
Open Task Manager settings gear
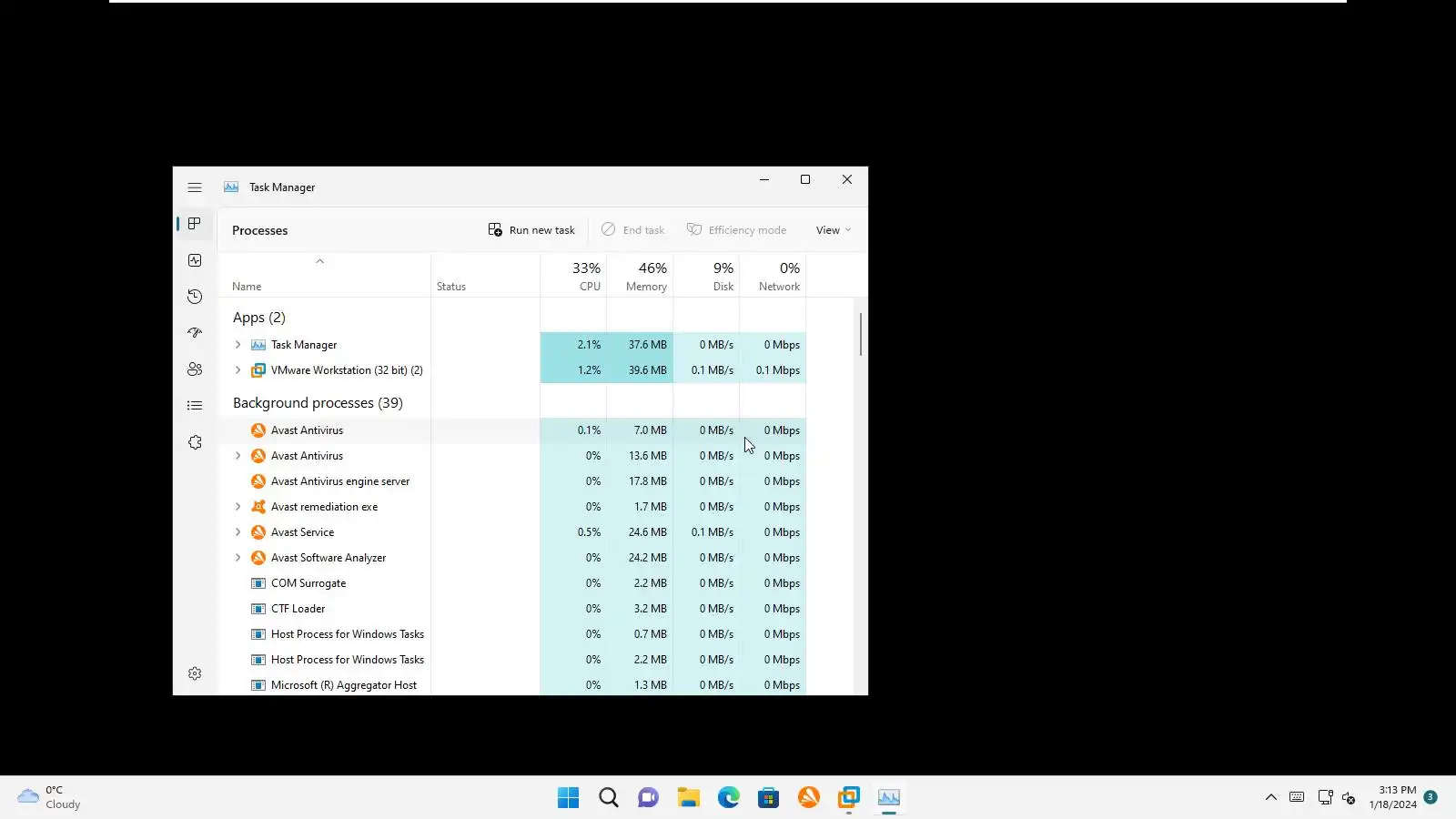click(x=195, y=673)
